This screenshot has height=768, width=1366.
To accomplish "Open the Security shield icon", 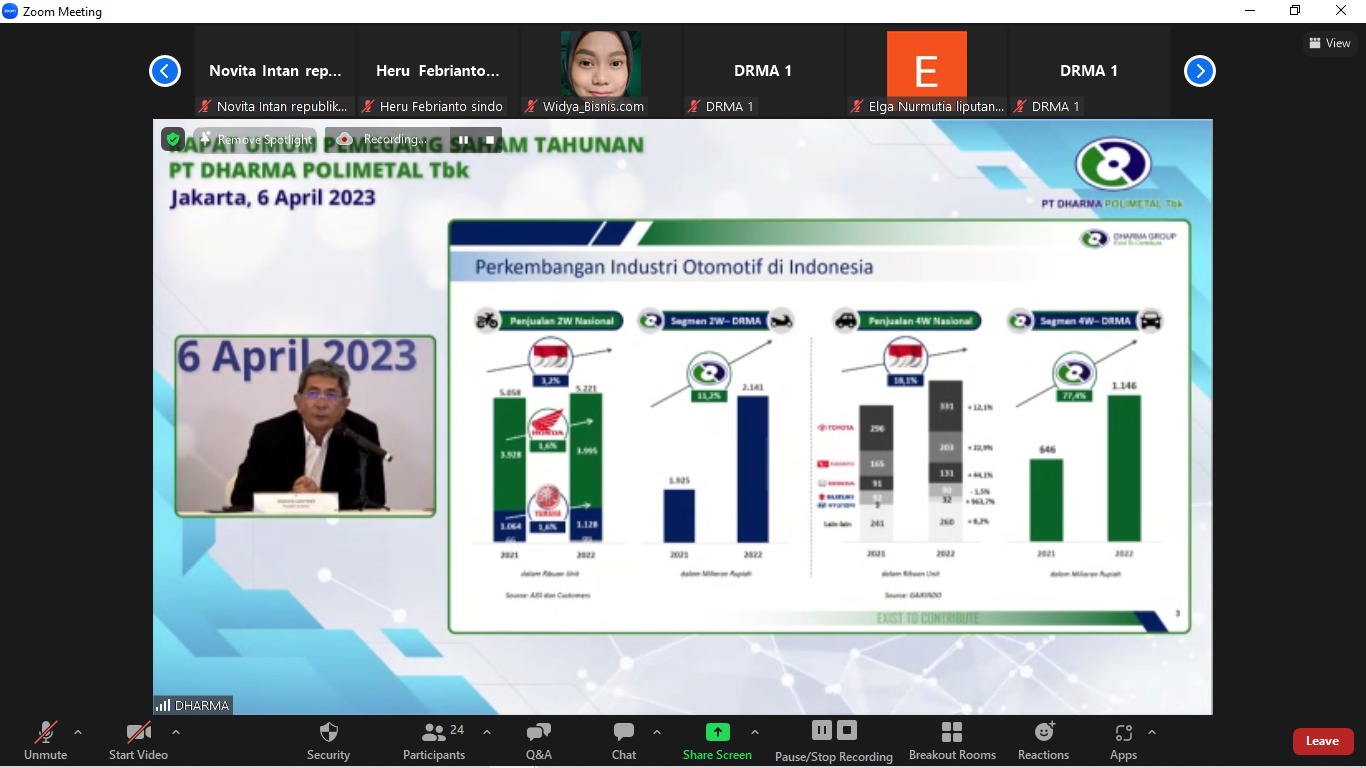I will pos(328,732).
